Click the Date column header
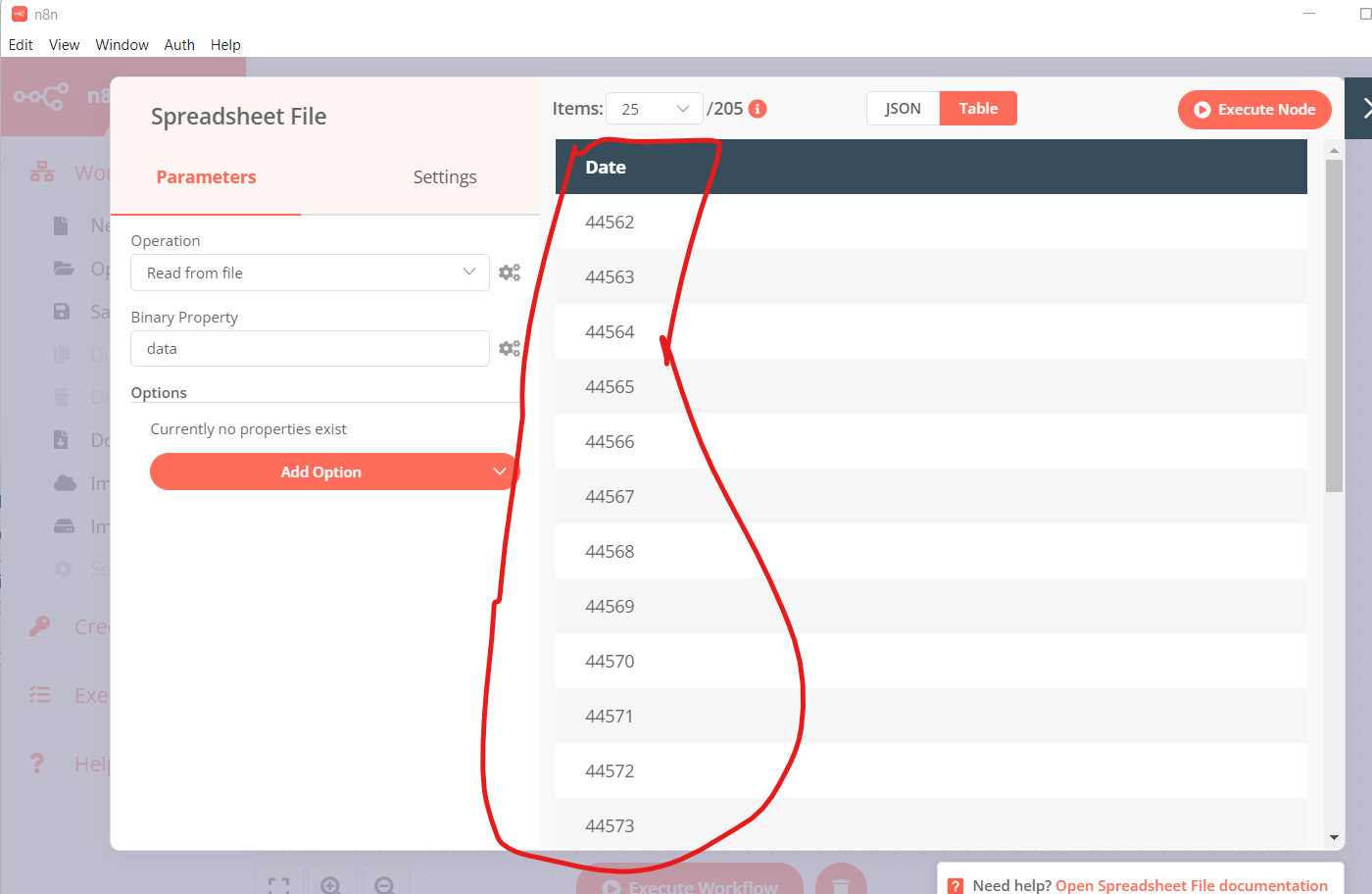Image resolution: width=1372 pixels, height=894 pixels. click(931, 167)
